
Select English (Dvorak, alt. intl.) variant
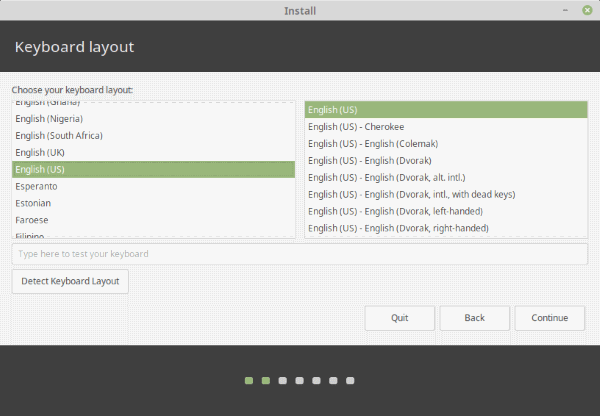coord(446,178)
